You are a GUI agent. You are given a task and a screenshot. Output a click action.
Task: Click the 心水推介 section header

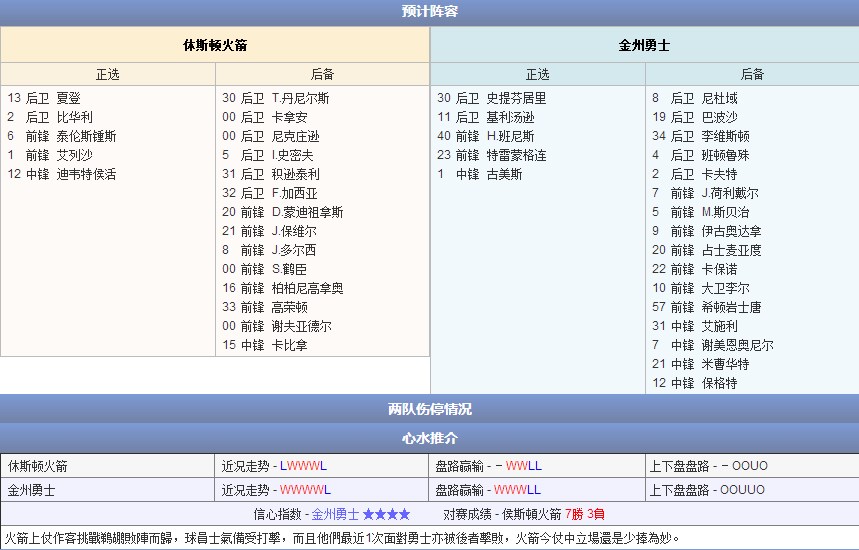click(x=430, y=438)
